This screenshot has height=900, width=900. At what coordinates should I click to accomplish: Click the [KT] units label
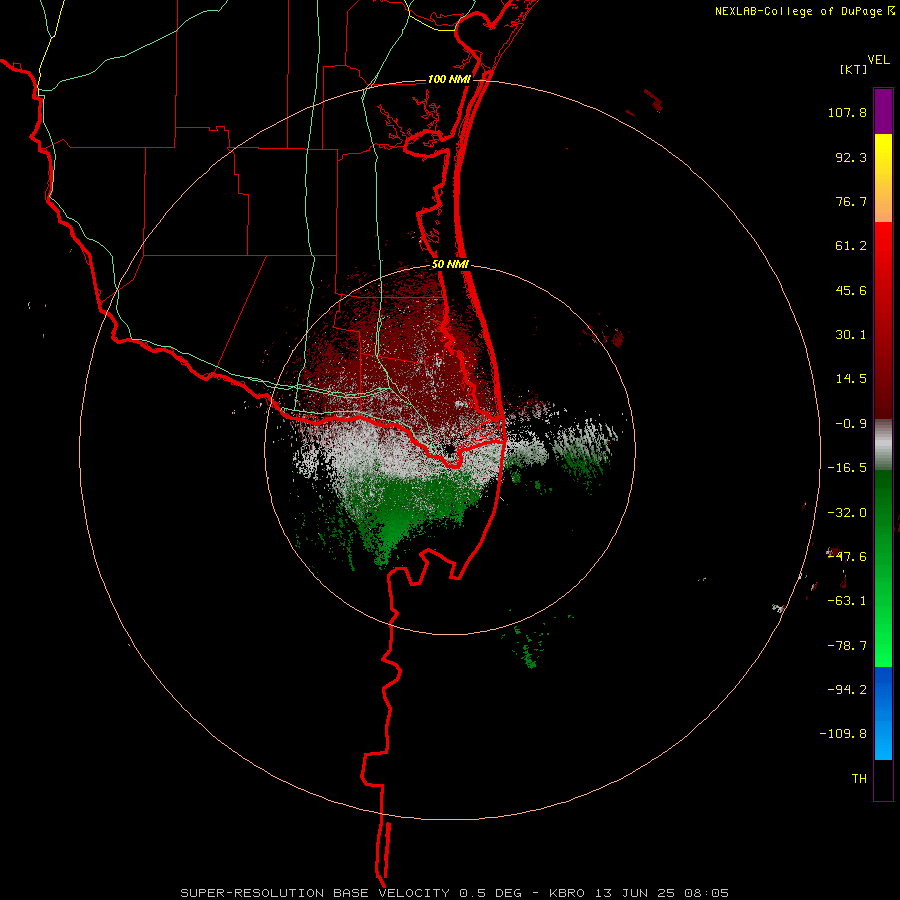click(854, 69)
